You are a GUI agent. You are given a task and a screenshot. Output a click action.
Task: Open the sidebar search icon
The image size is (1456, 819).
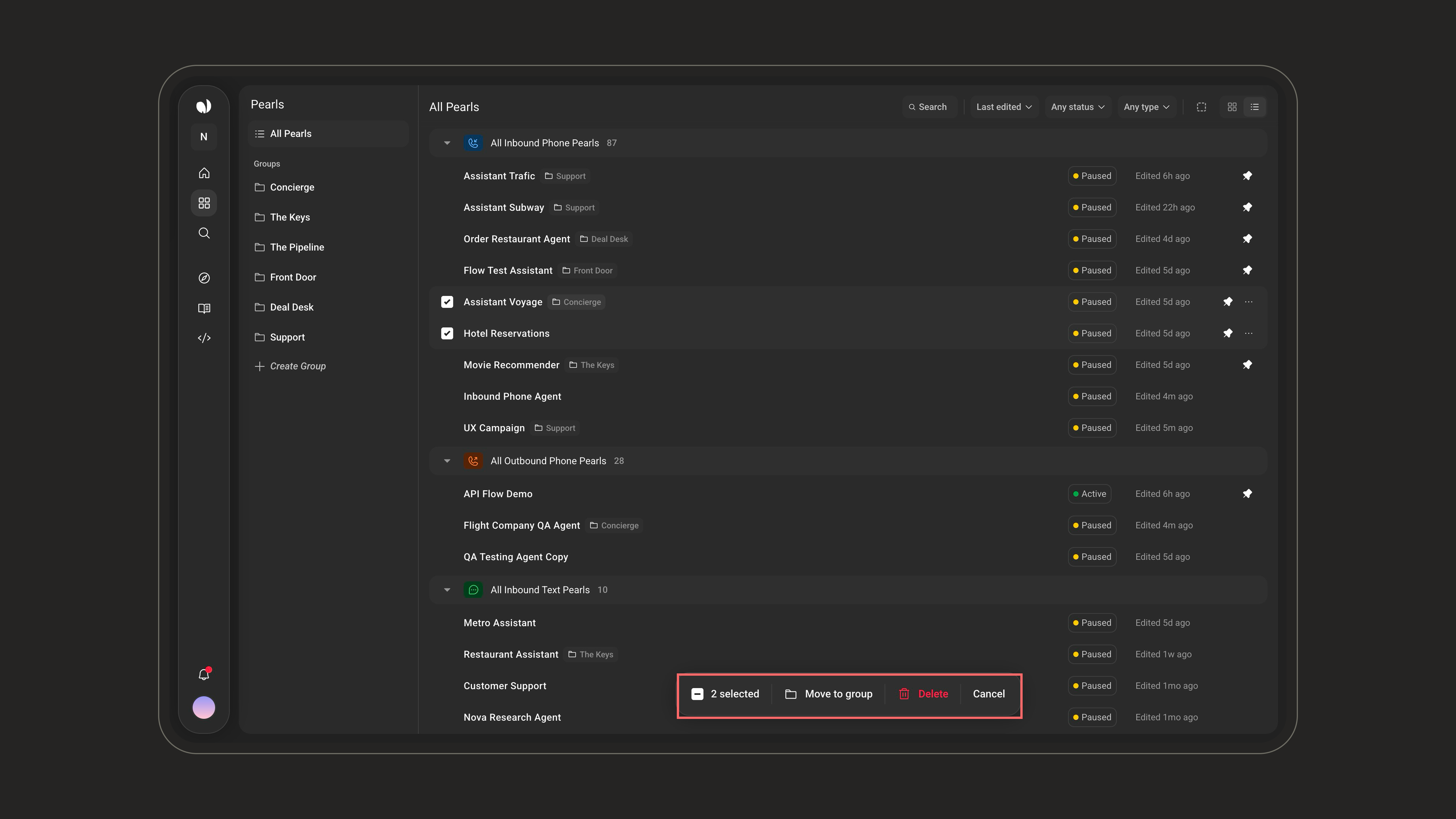(204, 233)
